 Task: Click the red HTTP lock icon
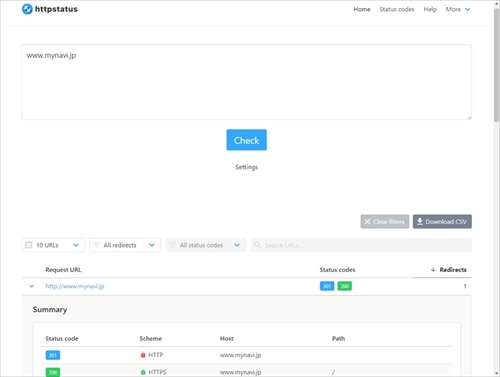143,355
